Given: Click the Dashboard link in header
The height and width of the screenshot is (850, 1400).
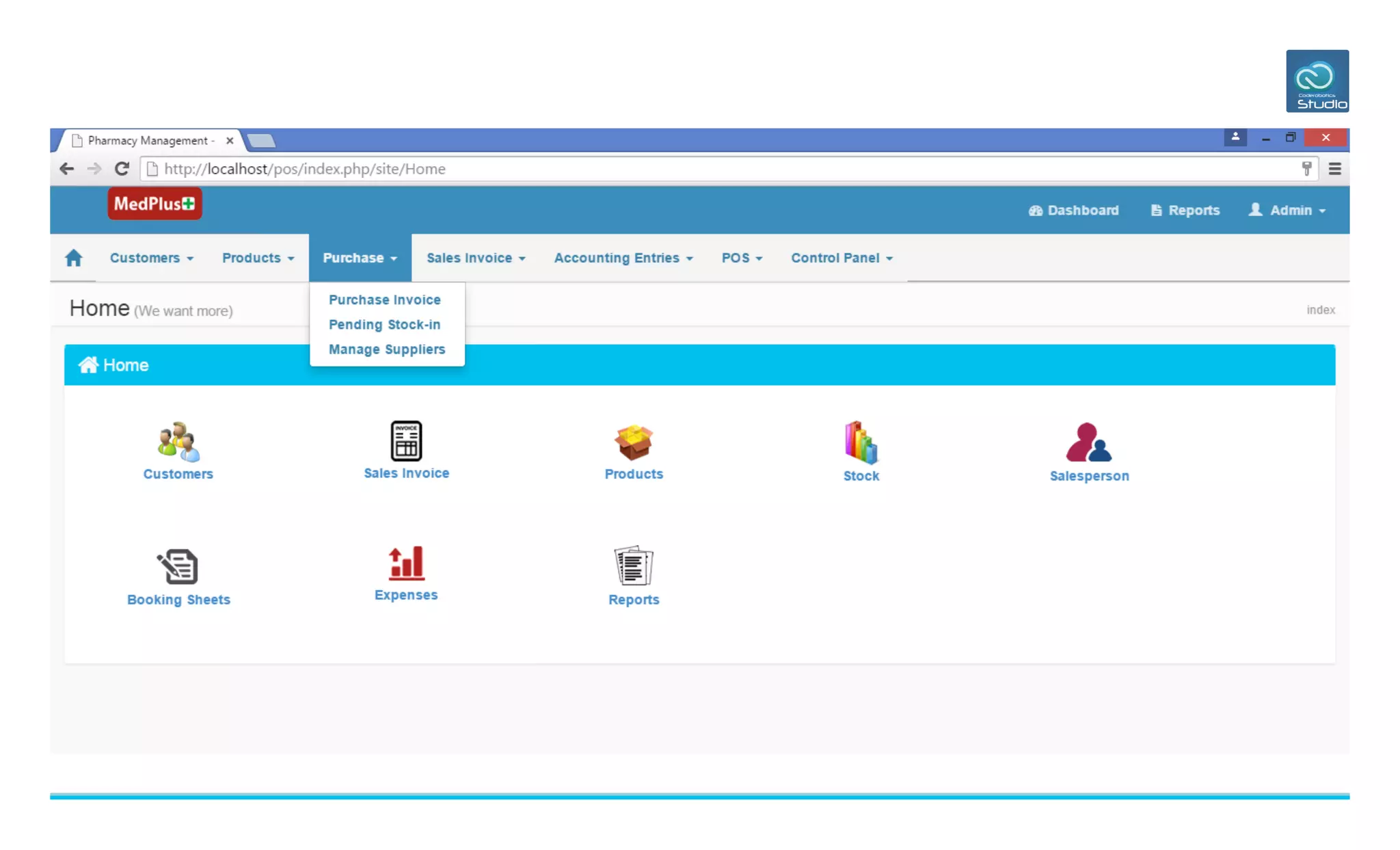Looking at the screenshot, I should coord(1073,210).
